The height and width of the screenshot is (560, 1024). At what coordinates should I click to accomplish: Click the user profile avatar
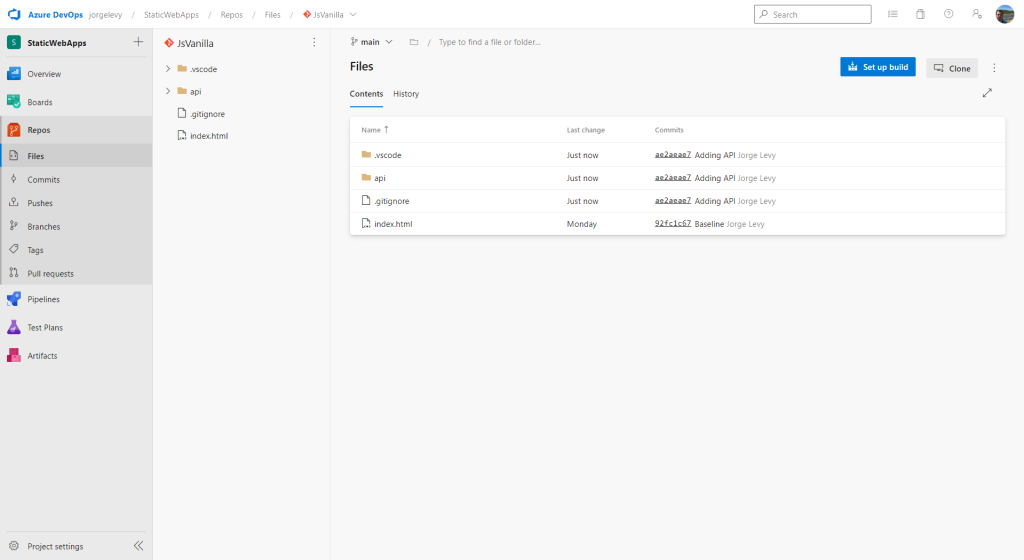1004,14
